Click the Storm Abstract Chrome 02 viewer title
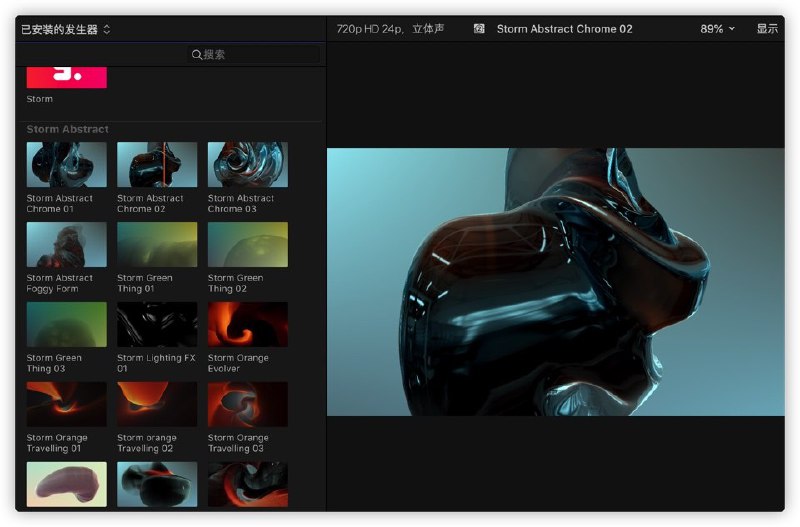The height and width of the screenshot is (527, 800). 564,29
